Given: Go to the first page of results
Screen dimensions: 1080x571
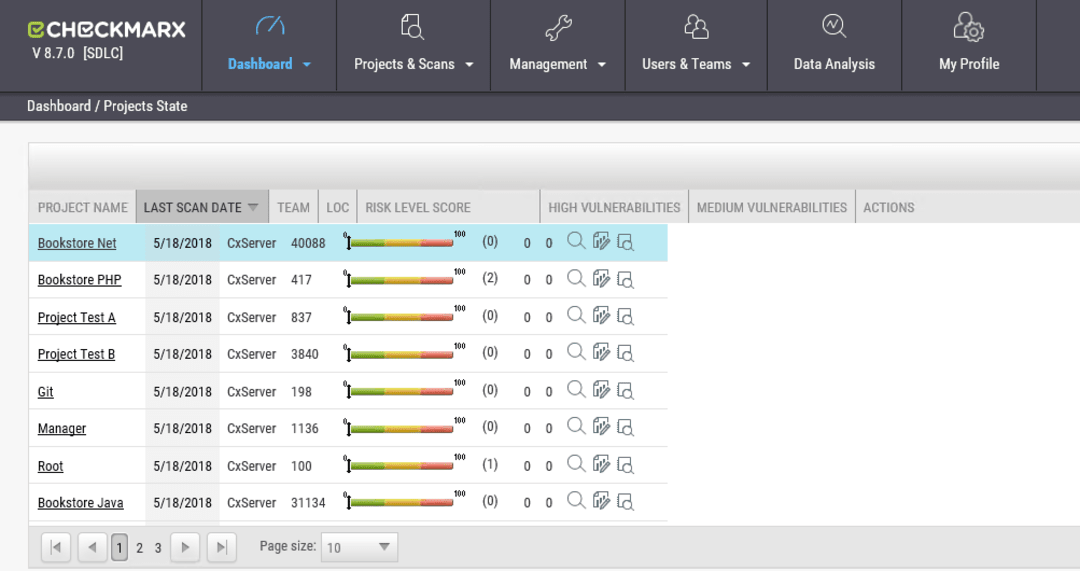Looking at the screenshot, I should click(56, 547).
